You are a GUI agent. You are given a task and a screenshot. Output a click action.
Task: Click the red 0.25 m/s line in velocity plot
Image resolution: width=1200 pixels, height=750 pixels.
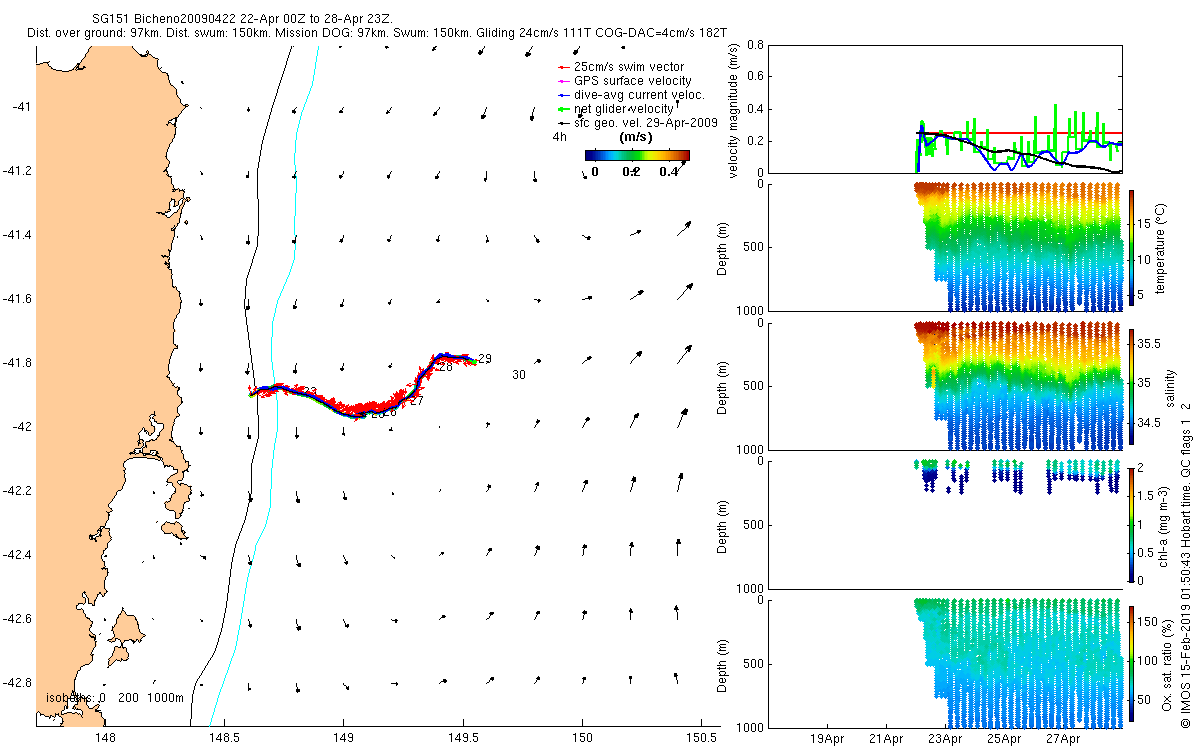click(x=1020, y=133)
